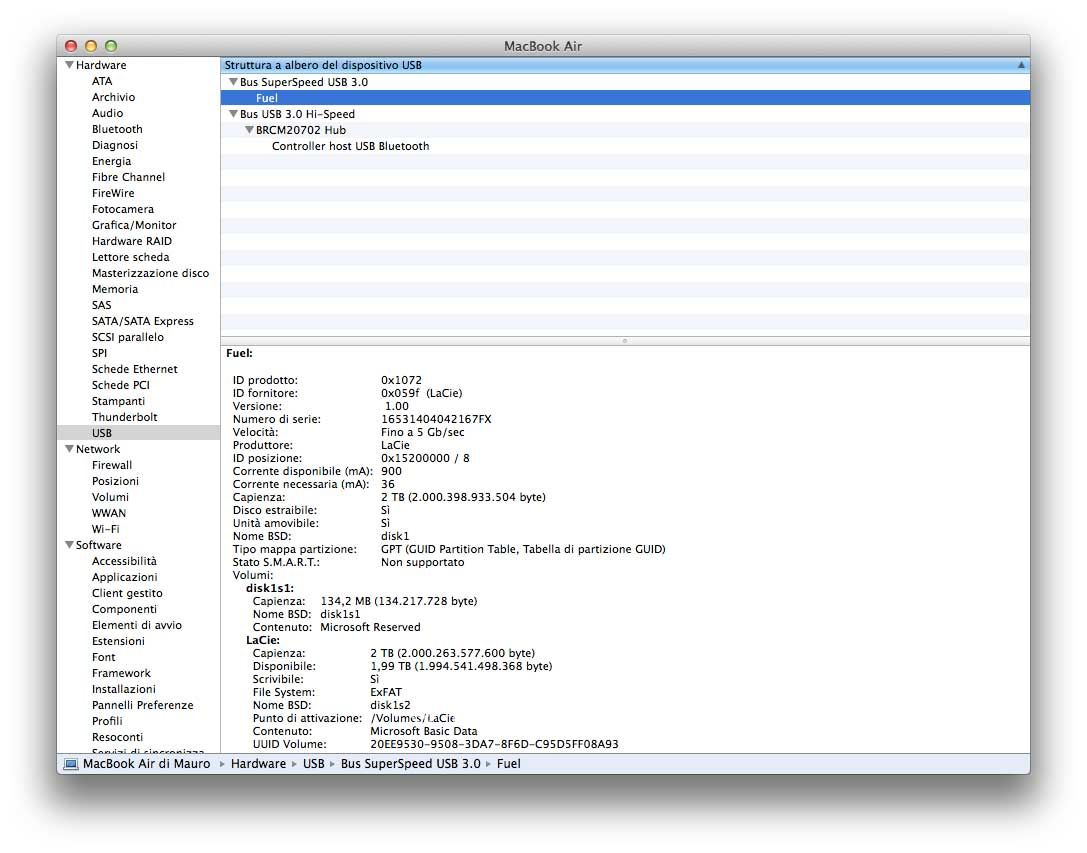
Task: Open the Wi-Fi network section
Action: pos(107,529)
